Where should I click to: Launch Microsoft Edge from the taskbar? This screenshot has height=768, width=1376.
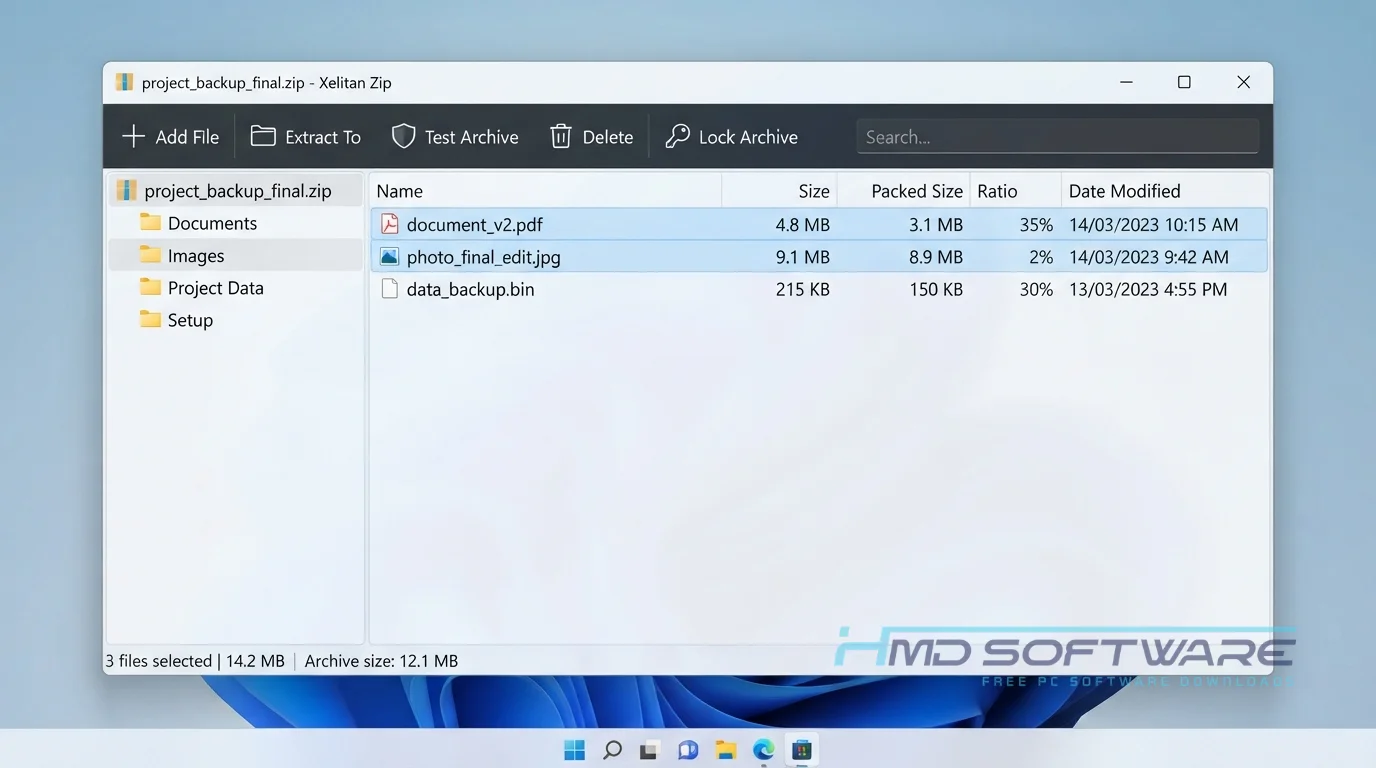coord(764,749)
